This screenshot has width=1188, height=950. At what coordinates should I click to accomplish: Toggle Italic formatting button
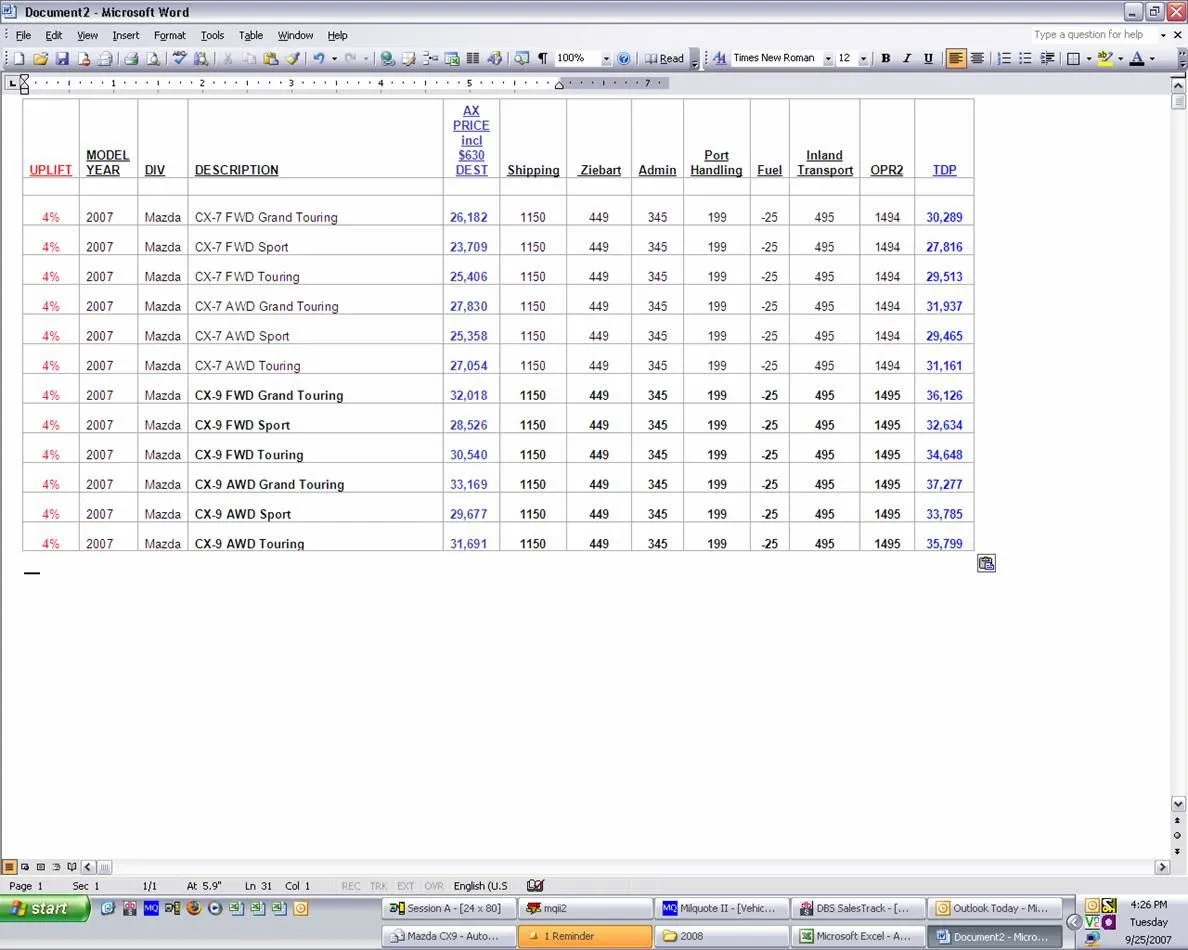point(907,59)
